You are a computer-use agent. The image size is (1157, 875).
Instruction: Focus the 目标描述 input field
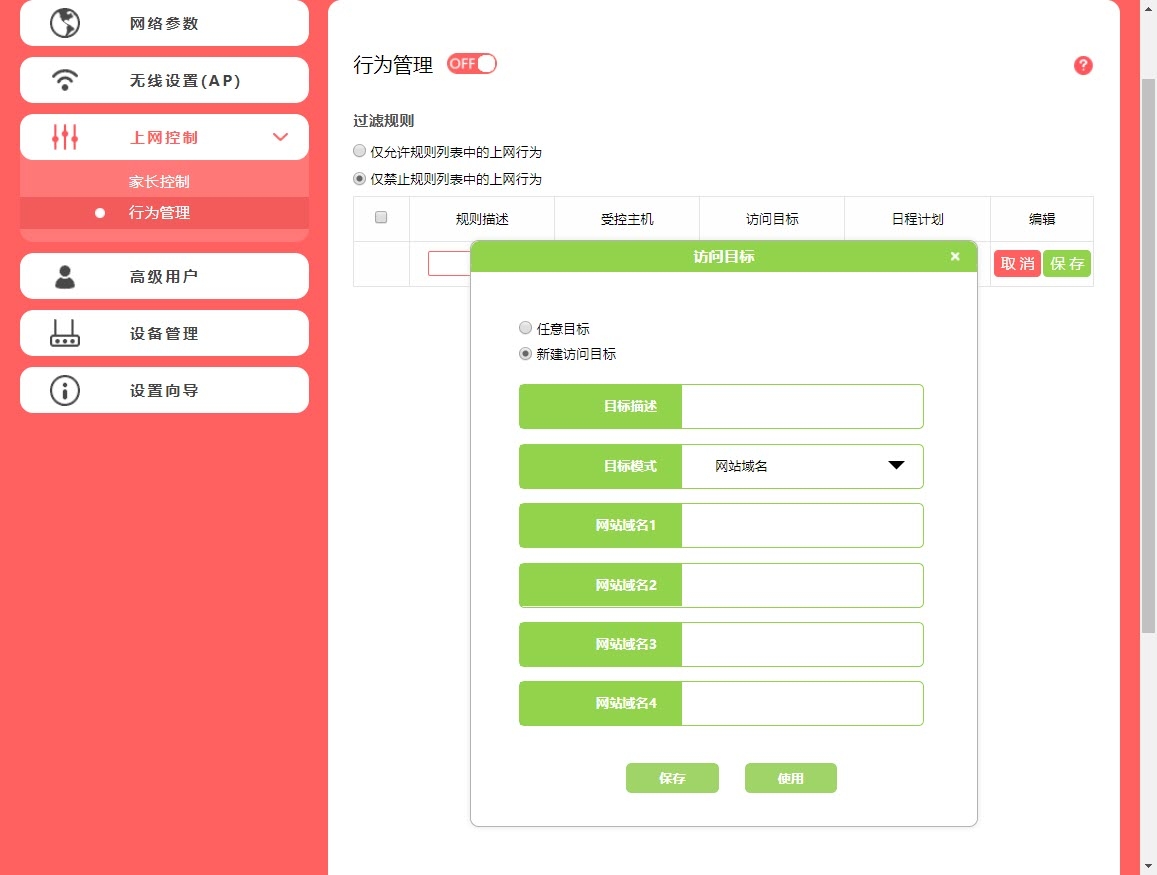coord(802,407)
